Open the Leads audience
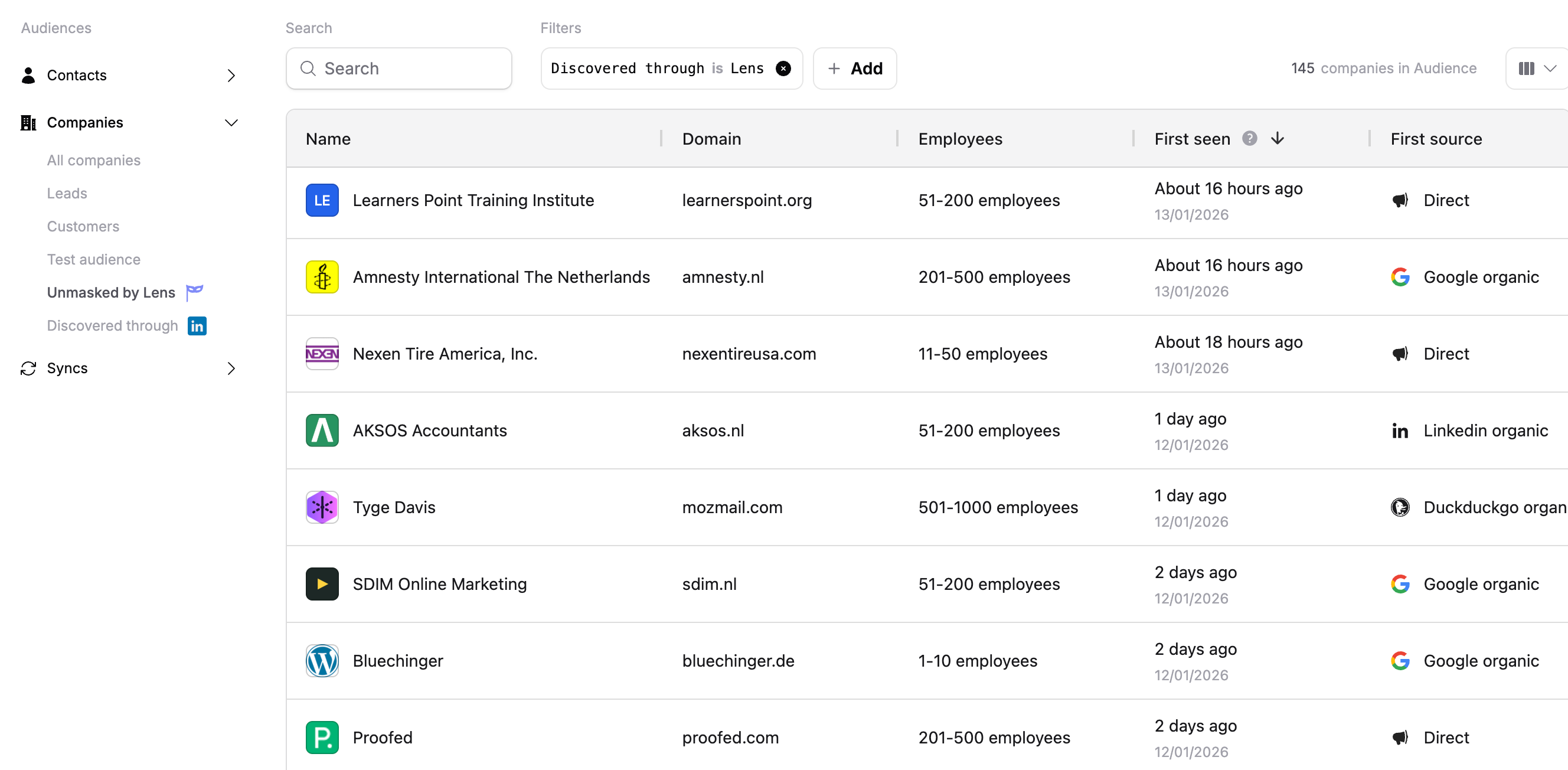 (67, 193)
